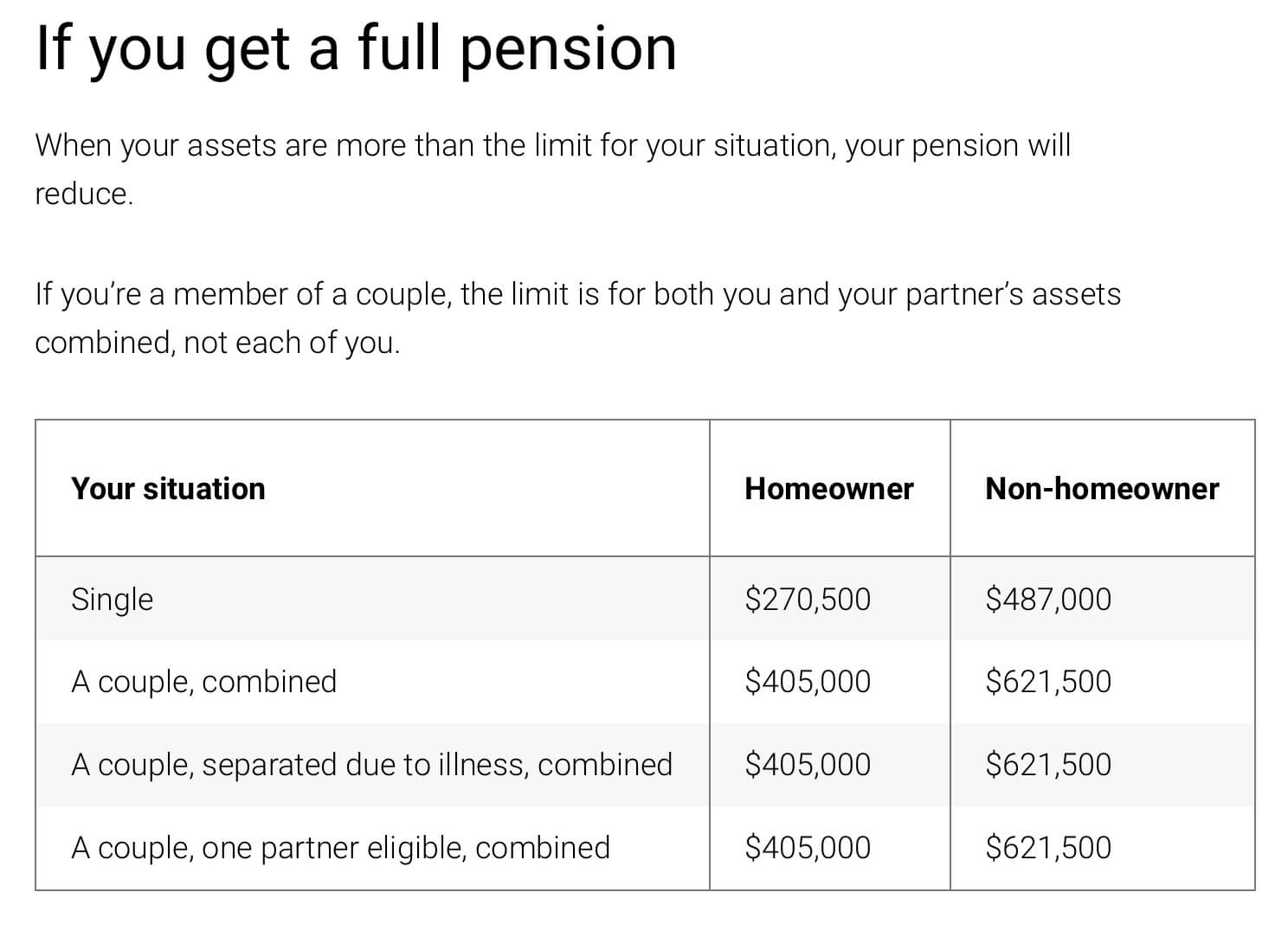
Task: Click $621,500 in the couple combined row
Action: [x=1048, y=683]
